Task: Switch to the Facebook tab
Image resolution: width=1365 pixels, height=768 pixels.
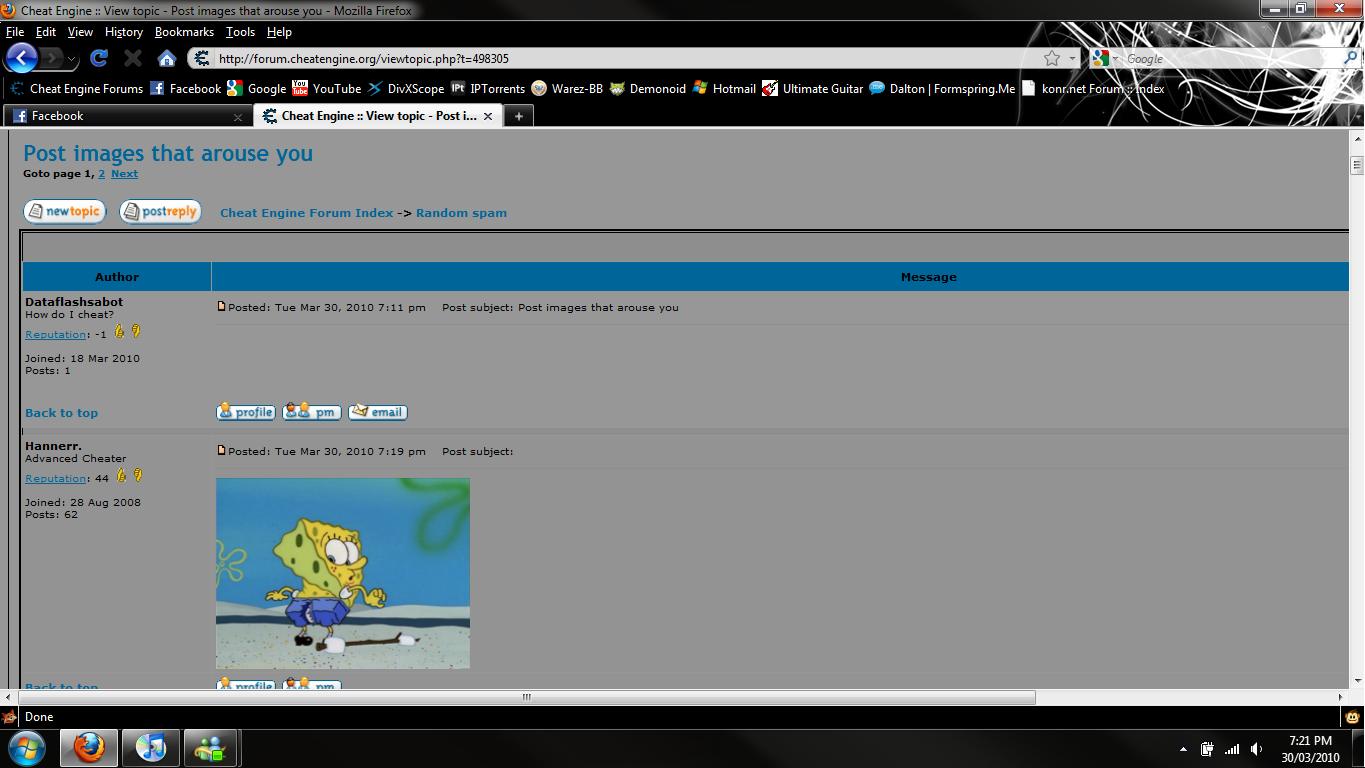Action: click(x=128, y=116)
